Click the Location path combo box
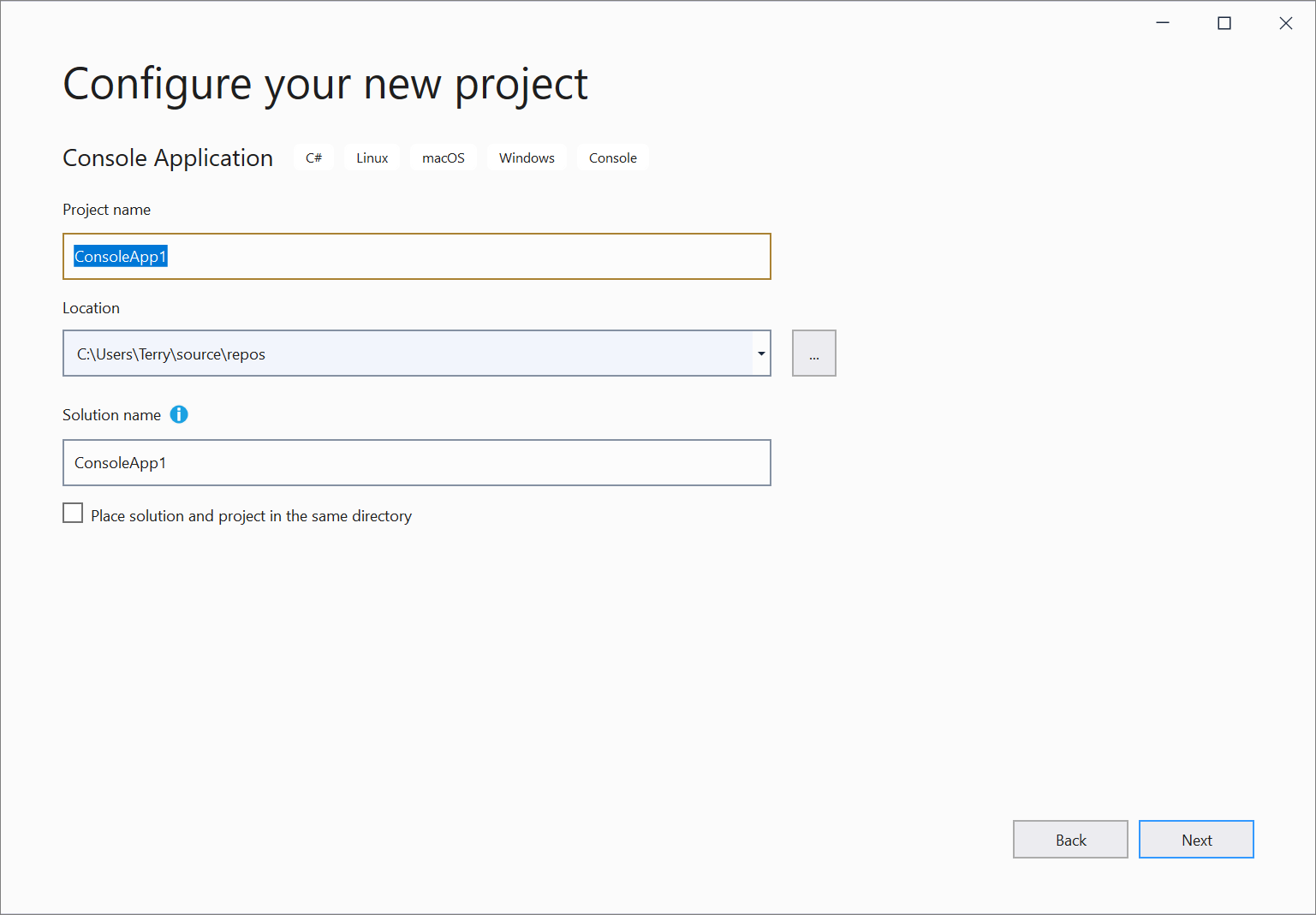Image resolution: width=1316 pixels, height=915 pixels. click(408, 354)
